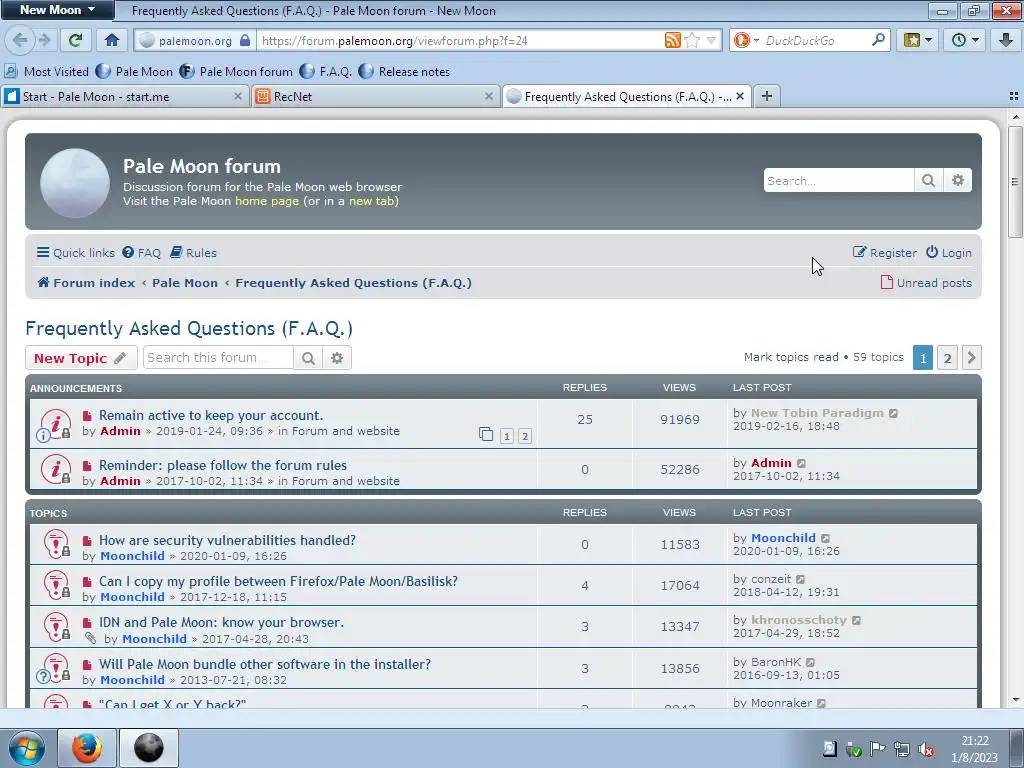The image size is (1024, 768).
Task: Open the New Moon application menu dropdown
Action: tap(57, 10)
